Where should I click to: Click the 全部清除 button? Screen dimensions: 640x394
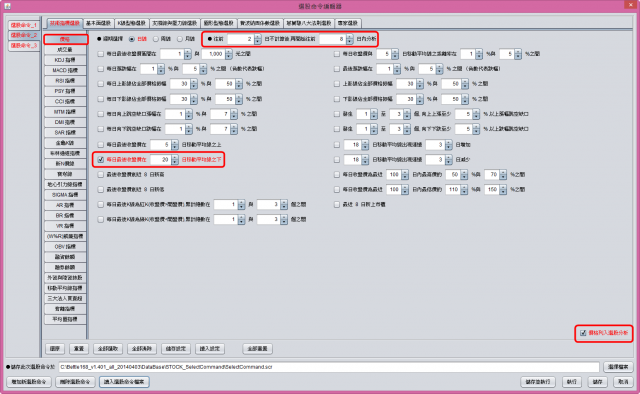click(142, 349)
